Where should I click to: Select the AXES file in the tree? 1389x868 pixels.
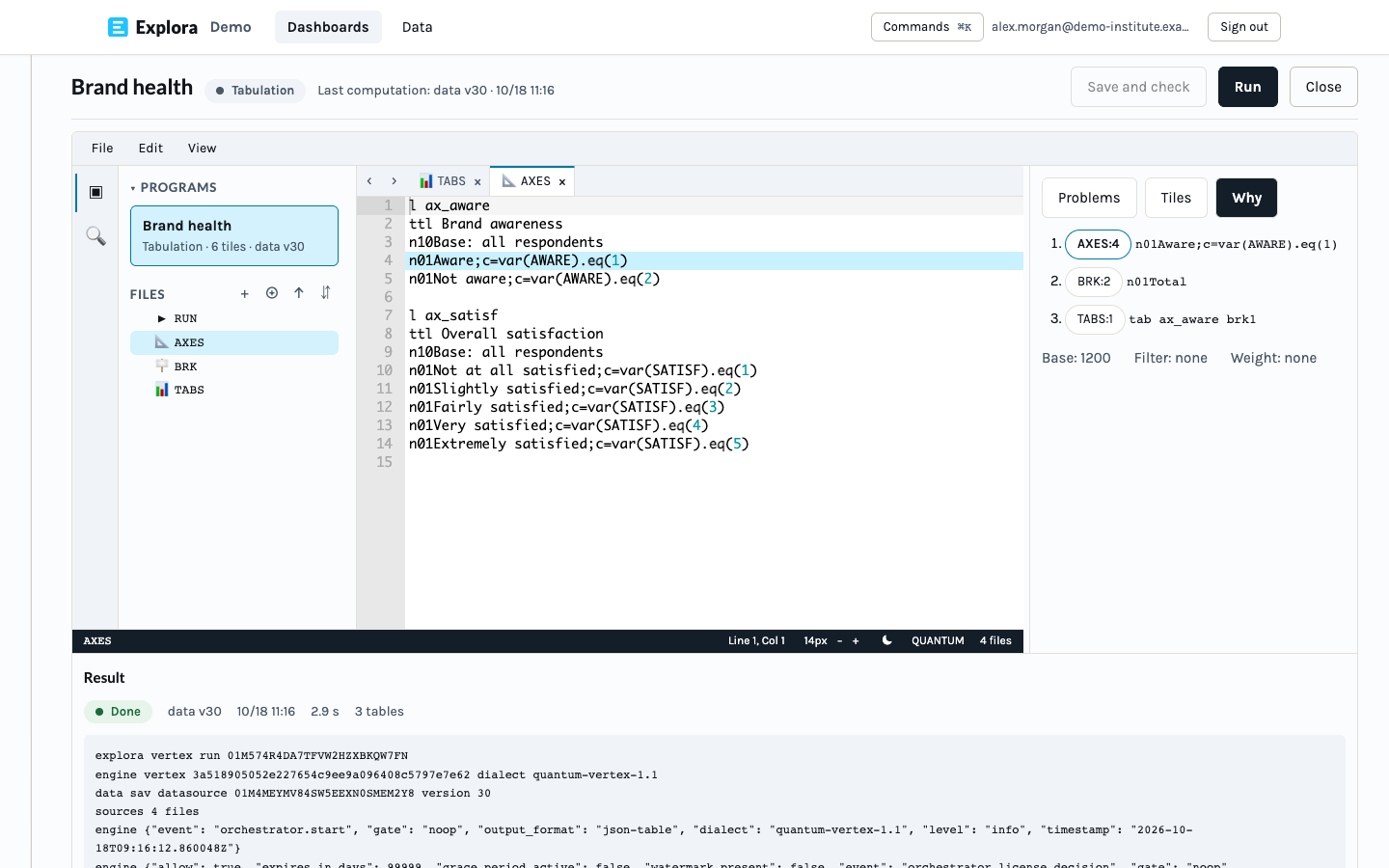point(234,342)
